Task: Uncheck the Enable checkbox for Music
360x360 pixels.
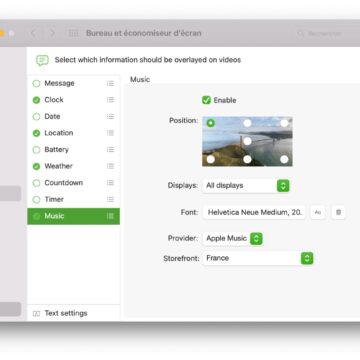Action: [206, 100]
